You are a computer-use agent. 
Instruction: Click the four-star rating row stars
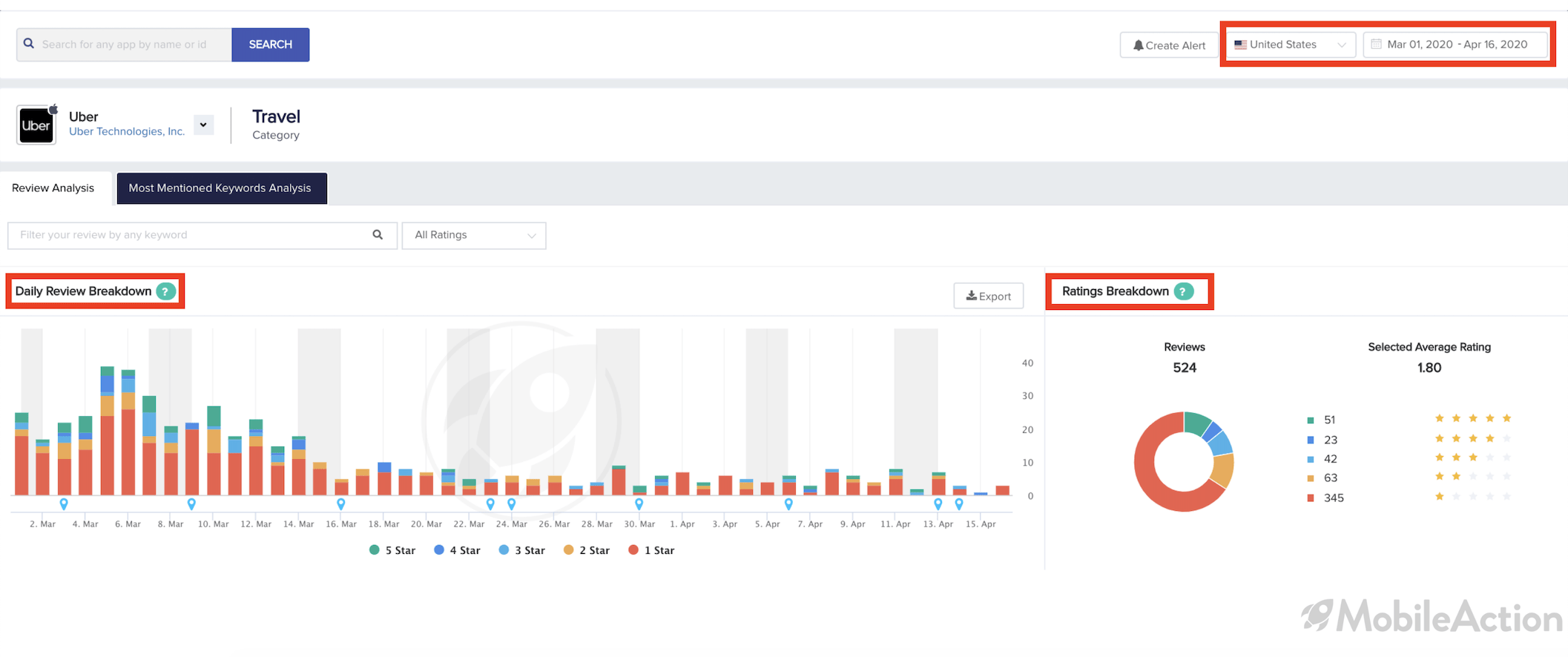click(x=1472, y=439)
